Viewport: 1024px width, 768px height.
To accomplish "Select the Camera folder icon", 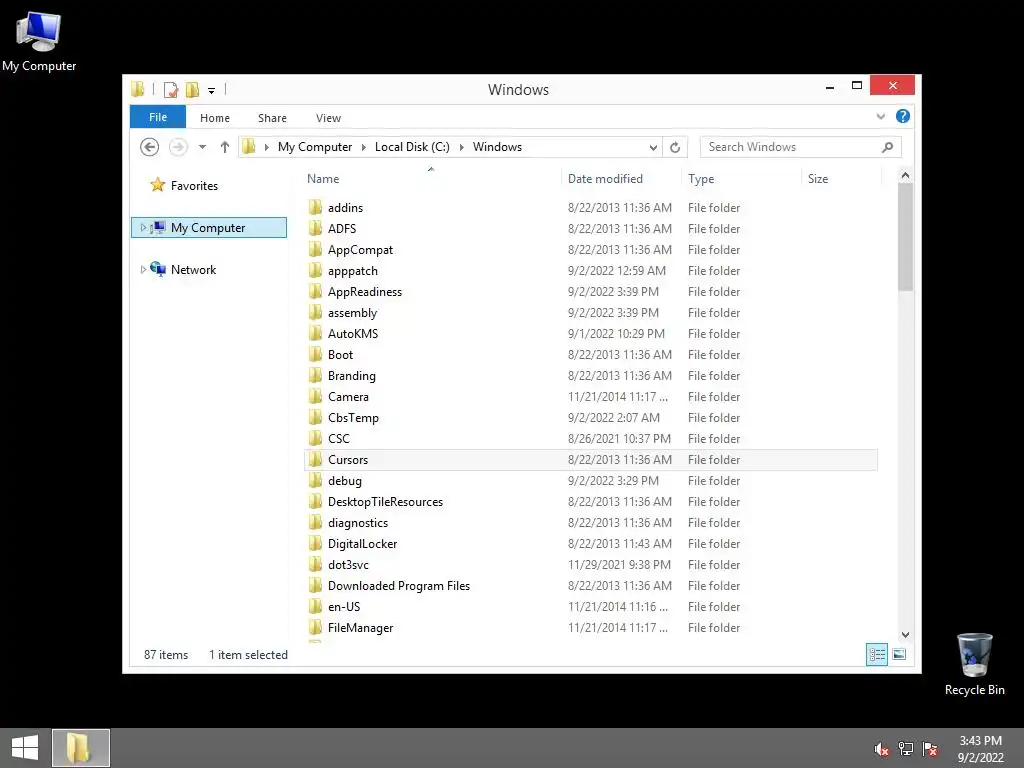I will tap(315, 396).
